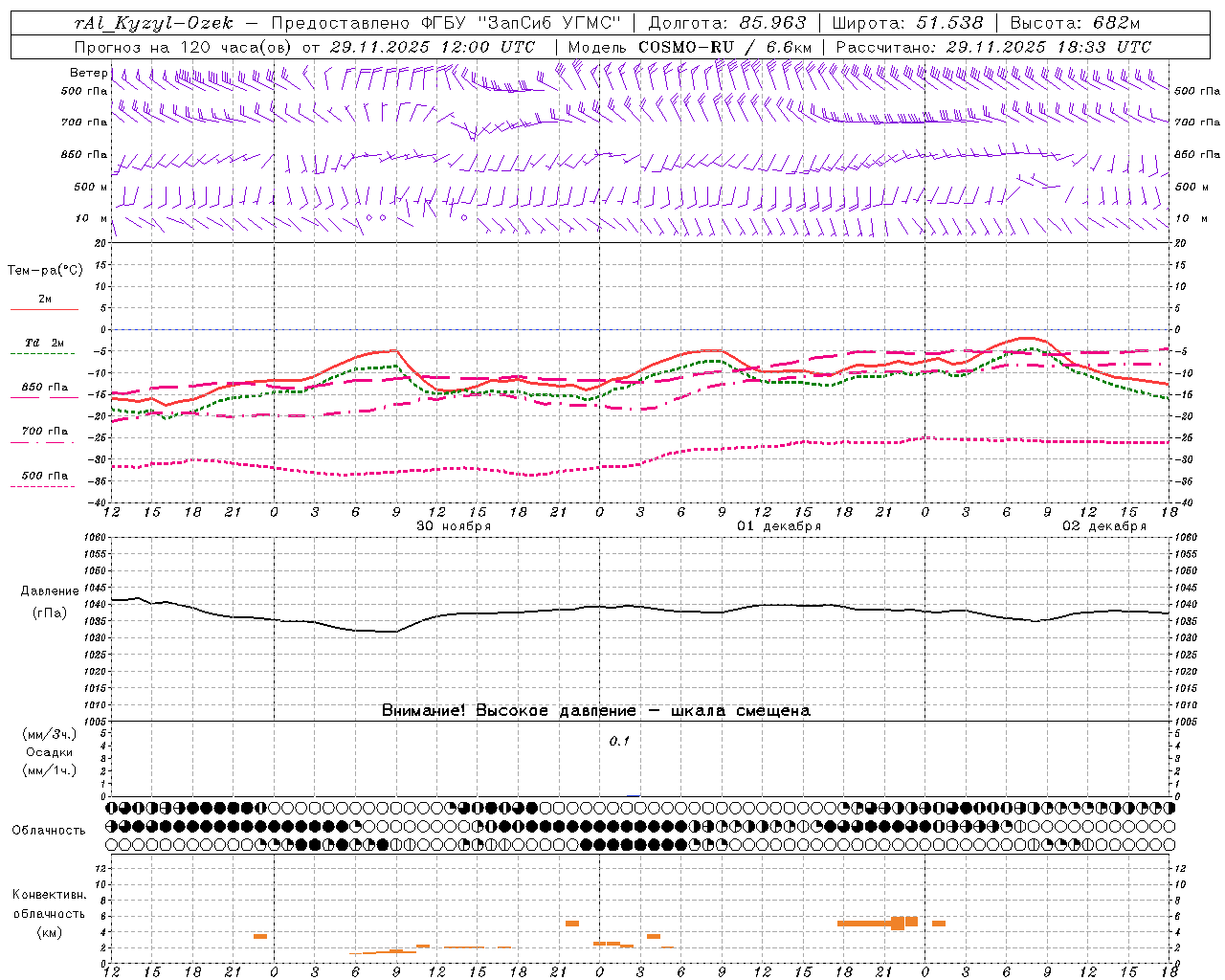Screen dimensions: 1225x980
Task: Click the warning Внимание! Высокое давление — шкала смещена
Action: click(x=596, y=711)
